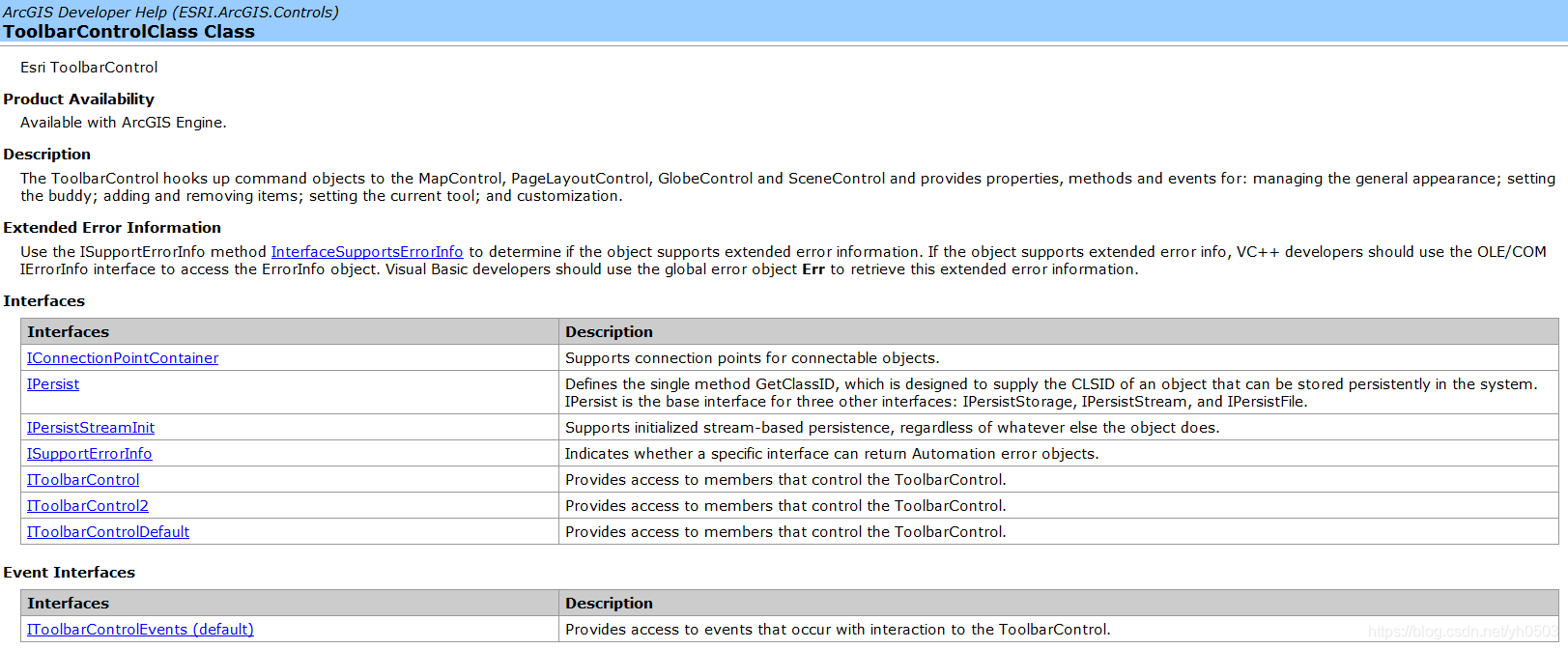This screenshot has width=1568, height=649.
Task: Click the 'Indicates whether a specific interface' description cell
Action: pyautogui.click(x=831, y=454)
